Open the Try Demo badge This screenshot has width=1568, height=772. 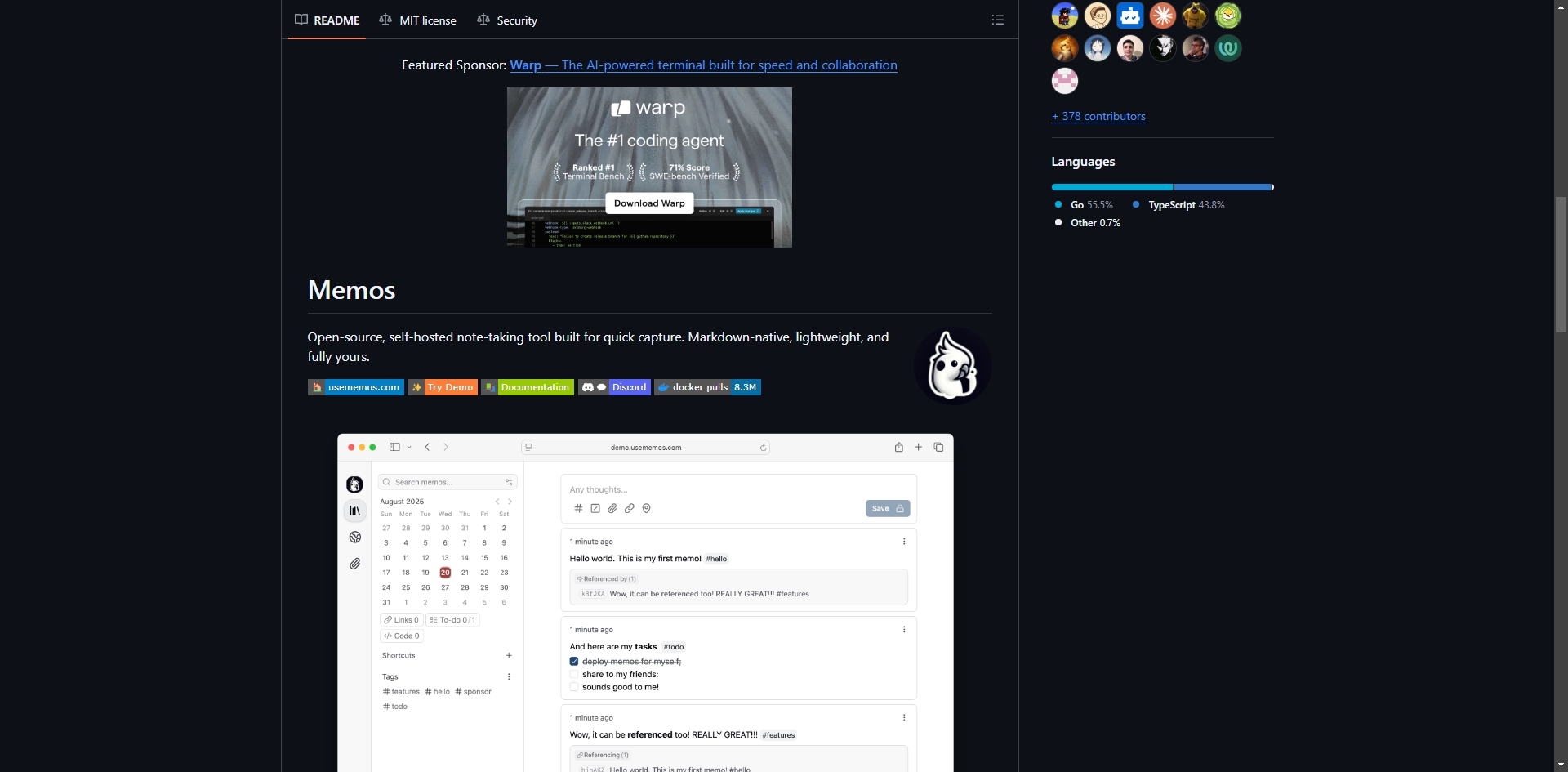pos(443,387)
